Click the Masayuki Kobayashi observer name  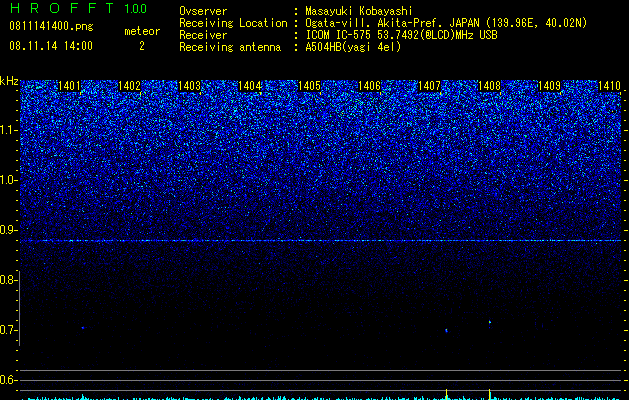[x=358, y=11]
